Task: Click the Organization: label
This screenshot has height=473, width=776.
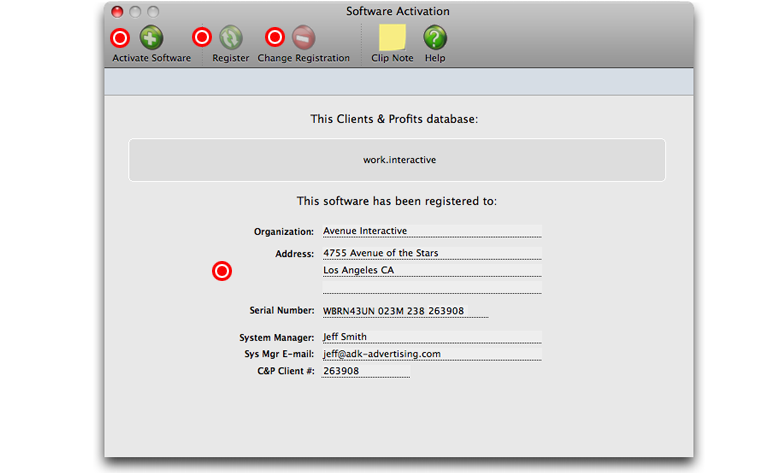Action: [284, 232]
